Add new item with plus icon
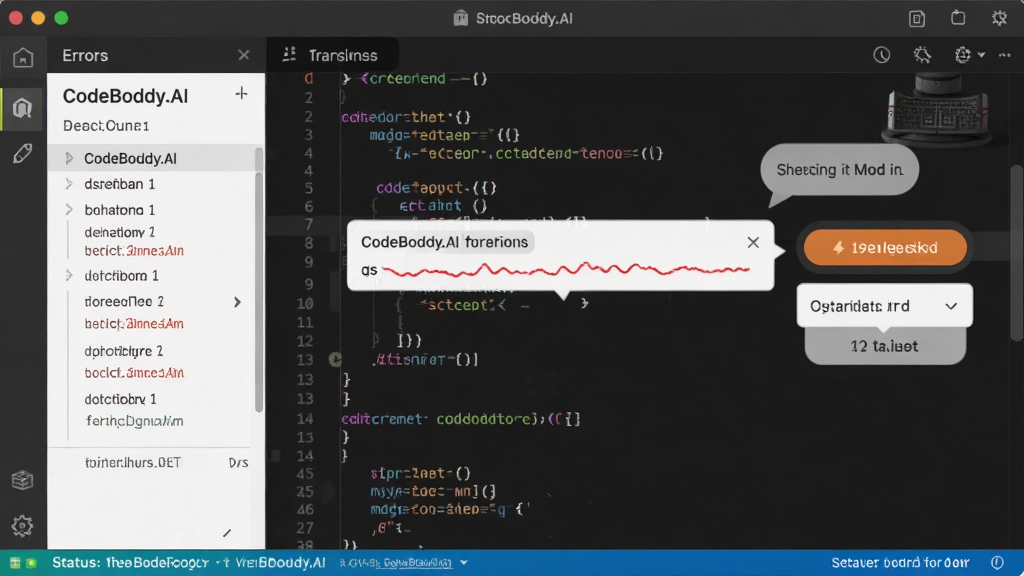Screen dimensions: 1024x576 [241, 93]
